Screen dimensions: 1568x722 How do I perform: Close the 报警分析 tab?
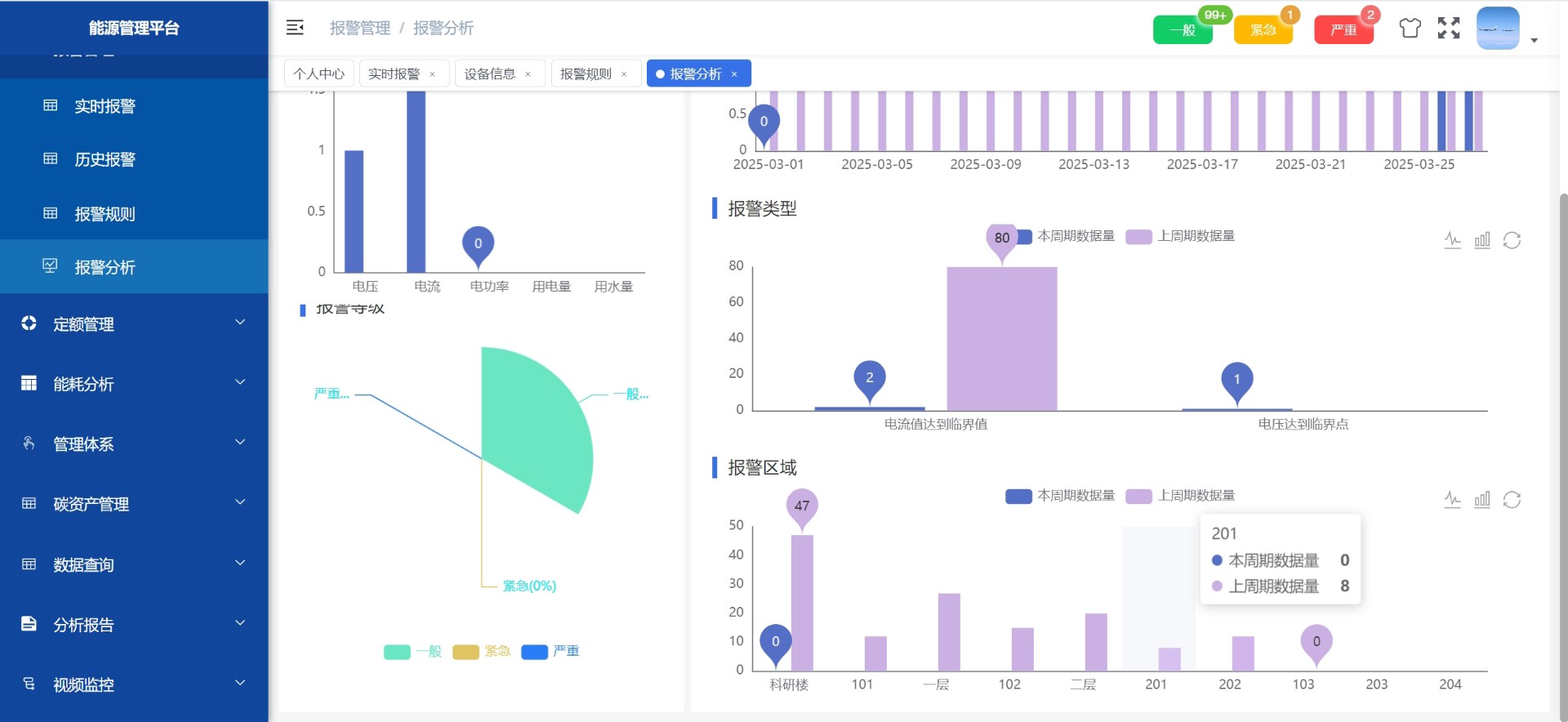click(x=734, y=74)
